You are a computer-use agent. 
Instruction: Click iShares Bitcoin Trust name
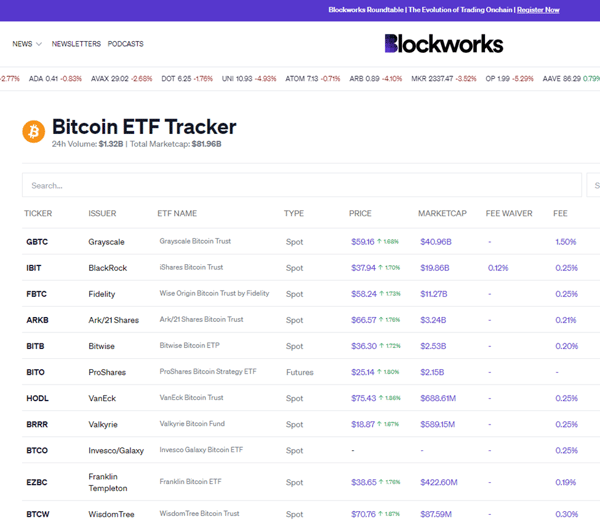tap(191, 267)
